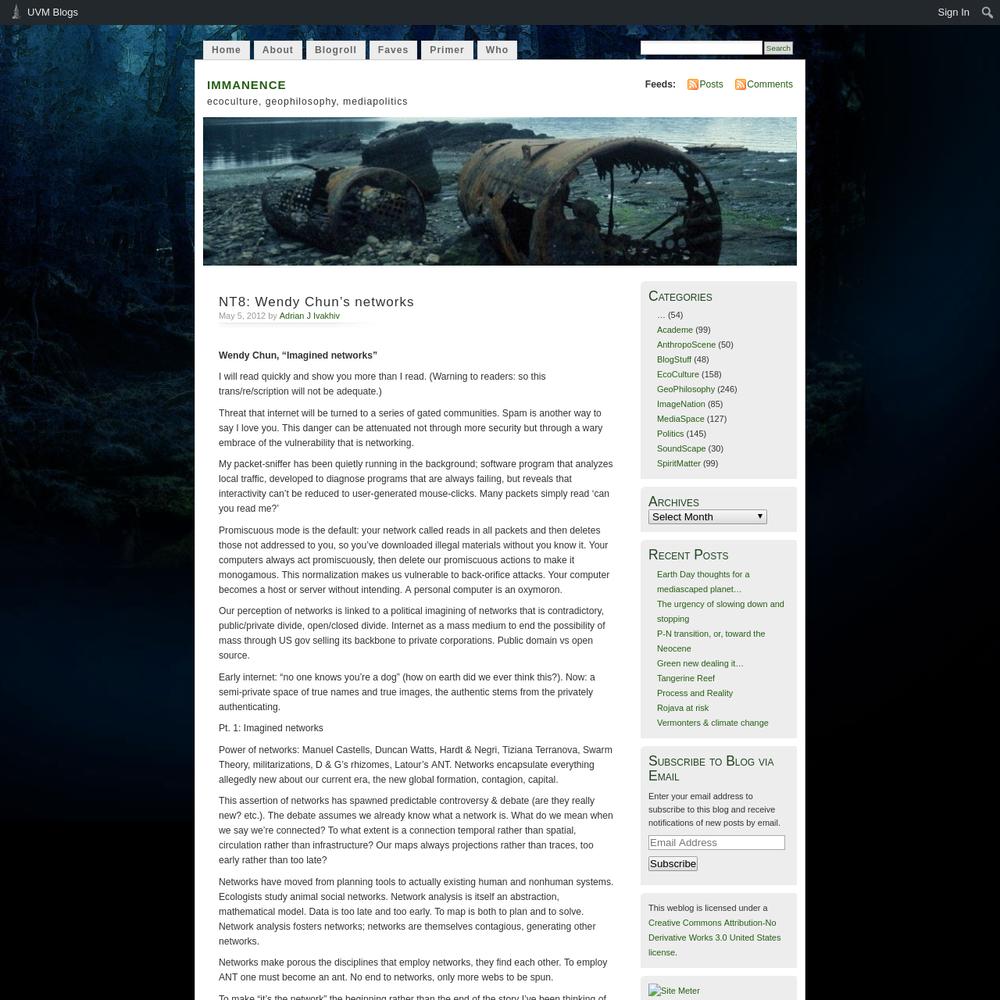Go to the Home tab
The width and height of the screenshot is (1000, 1000).
click(226, 50)
